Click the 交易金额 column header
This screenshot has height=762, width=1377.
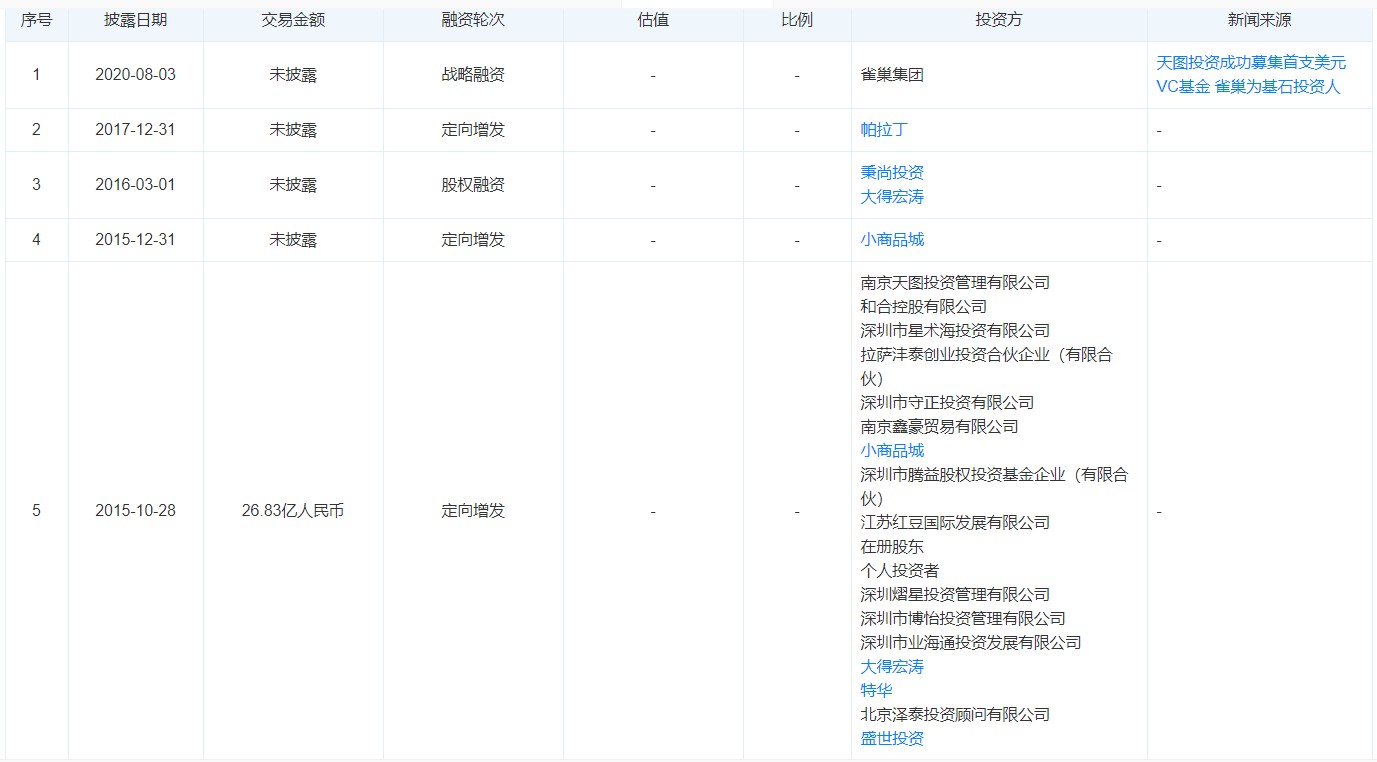293,21
